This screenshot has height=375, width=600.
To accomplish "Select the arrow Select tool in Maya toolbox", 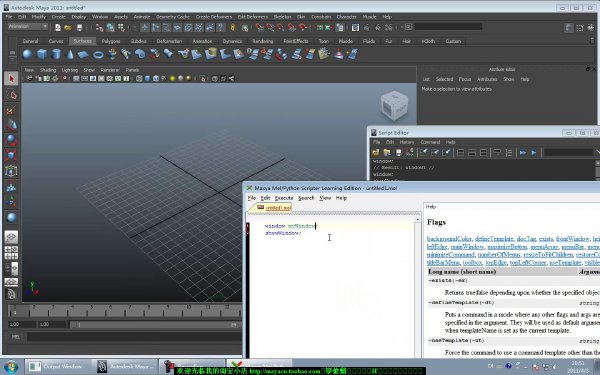I will click(11, 79).
